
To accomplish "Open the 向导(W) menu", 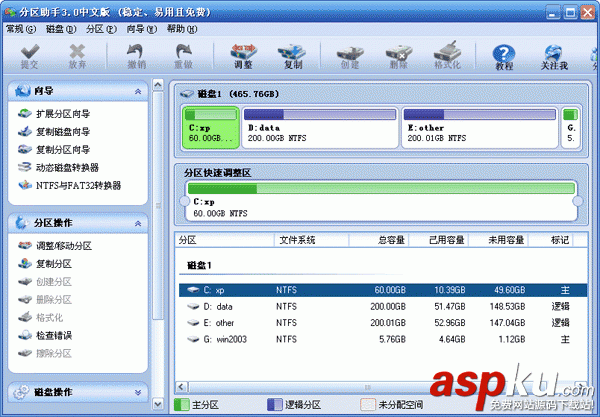I will tap(142, 29).
